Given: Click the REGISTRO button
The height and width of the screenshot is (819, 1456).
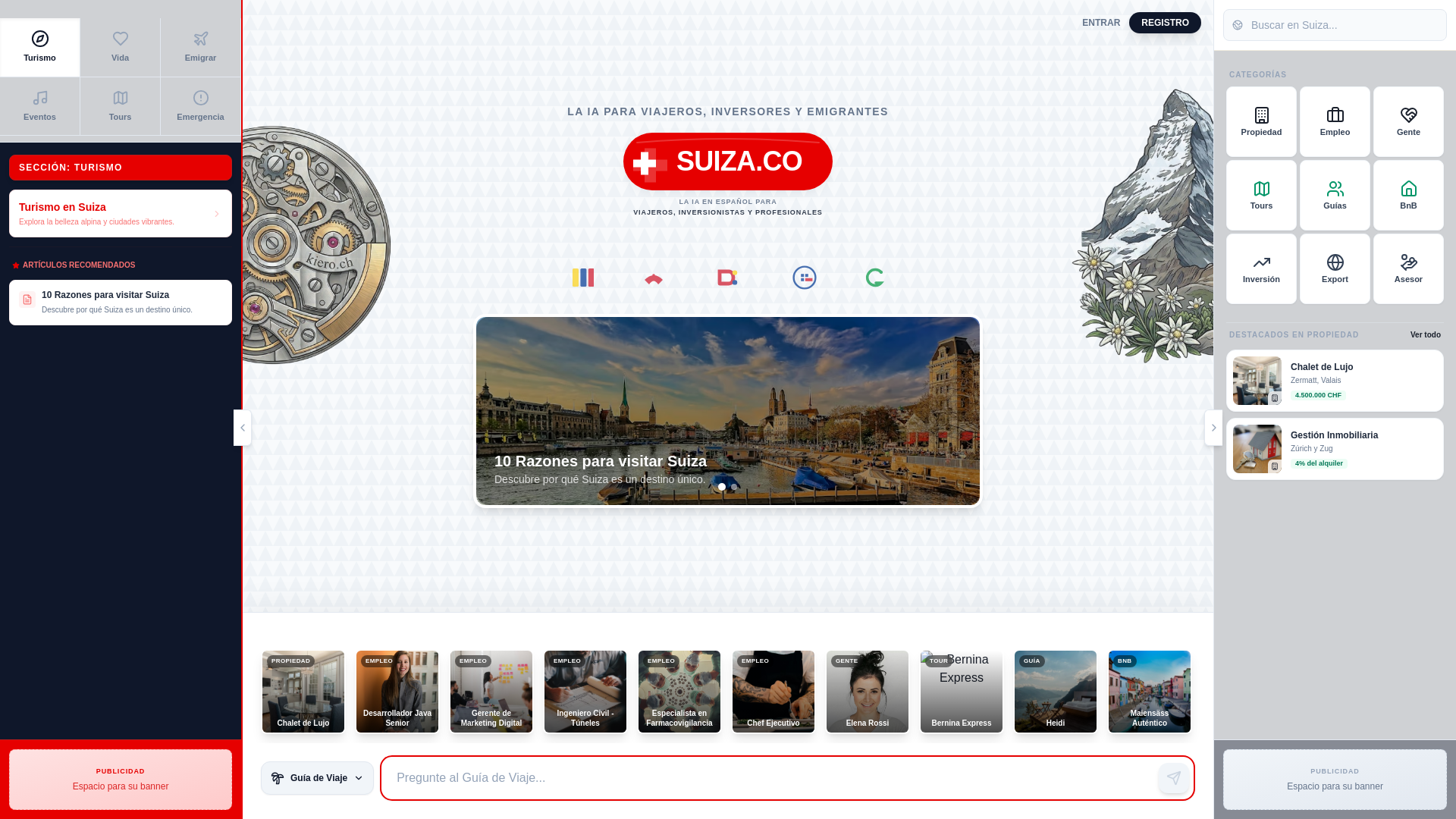Looking at the screenshot, I should pyautogui.click(x=1165, y=23).
